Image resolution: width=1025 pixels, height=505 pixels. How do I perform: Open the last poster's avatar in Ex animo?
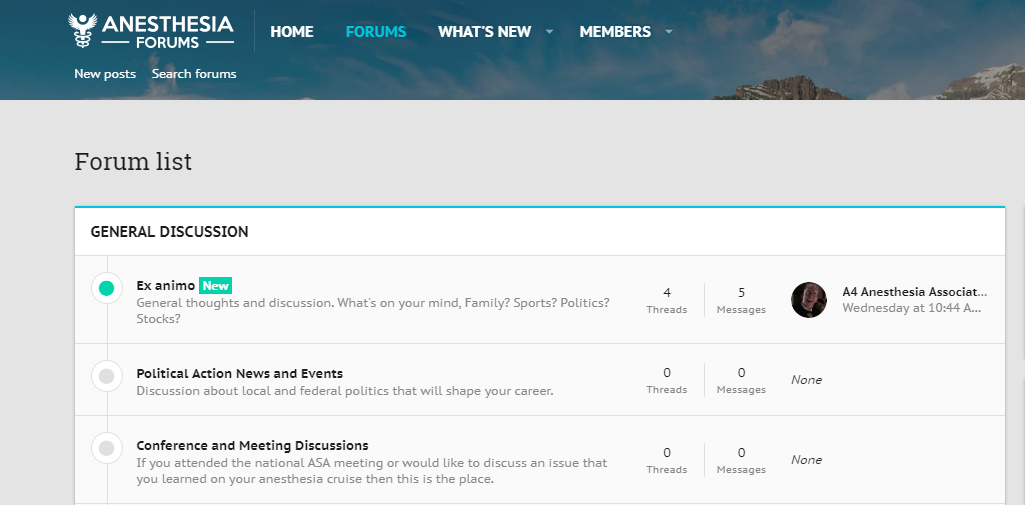[x=809, y=300]
